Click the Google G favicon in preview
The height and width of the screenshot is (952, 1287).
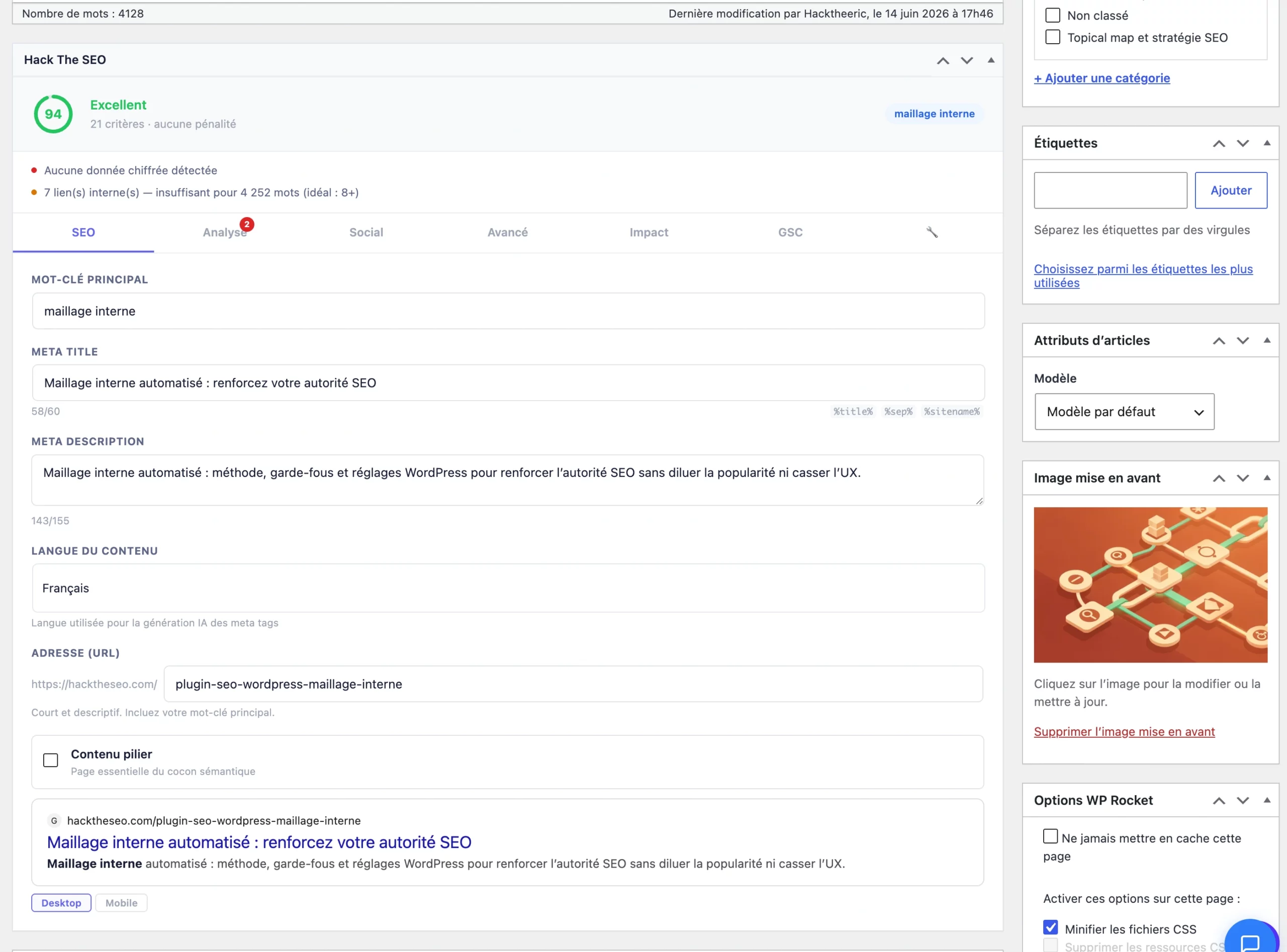[54, 821]
